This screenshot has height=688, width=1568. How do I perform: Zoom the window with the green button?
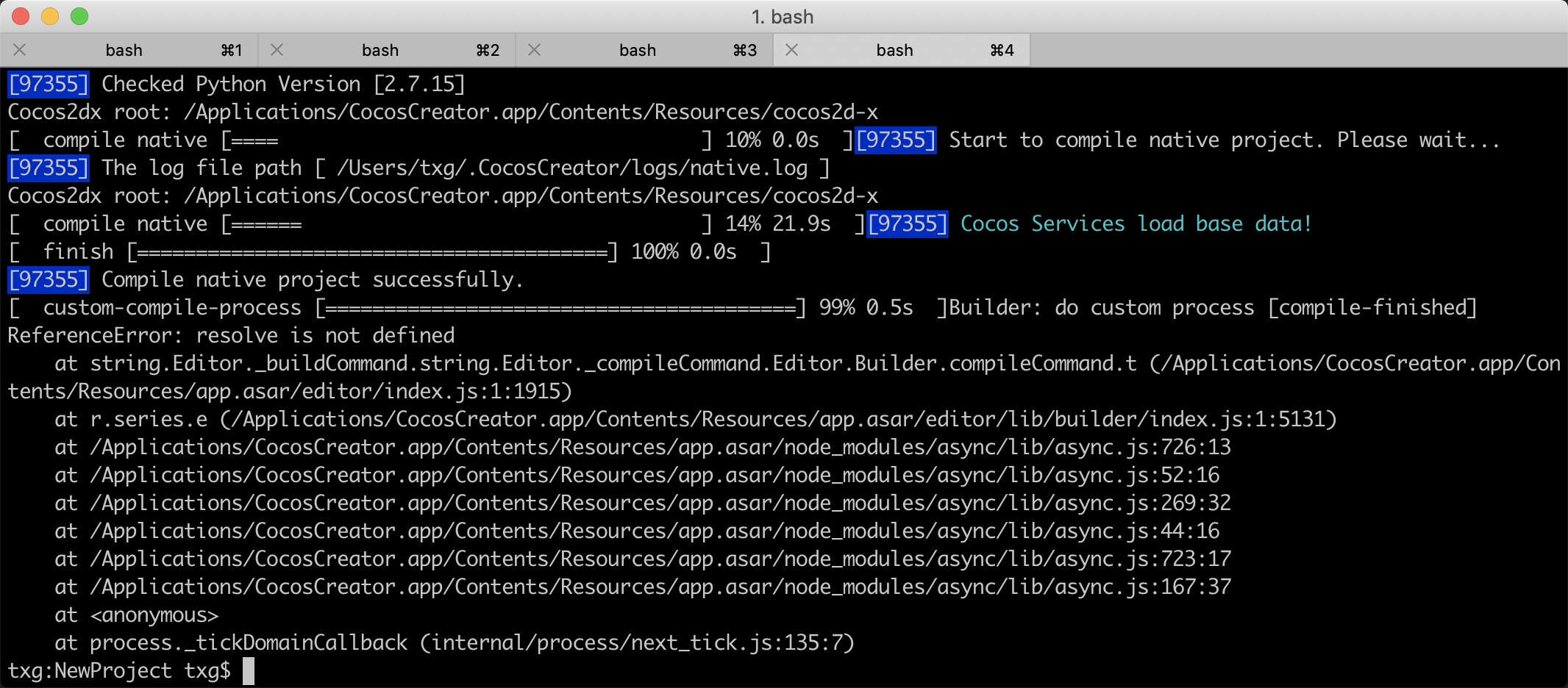pyautogui.click(x=79, y=16)
